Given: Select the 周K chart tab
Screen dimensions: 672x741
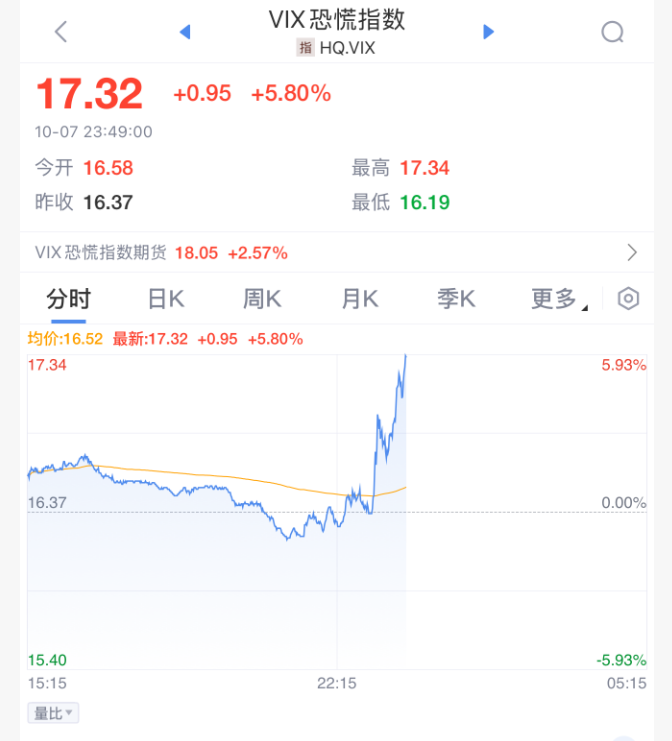Looking at the screenshot, I should tap(262, 299).
